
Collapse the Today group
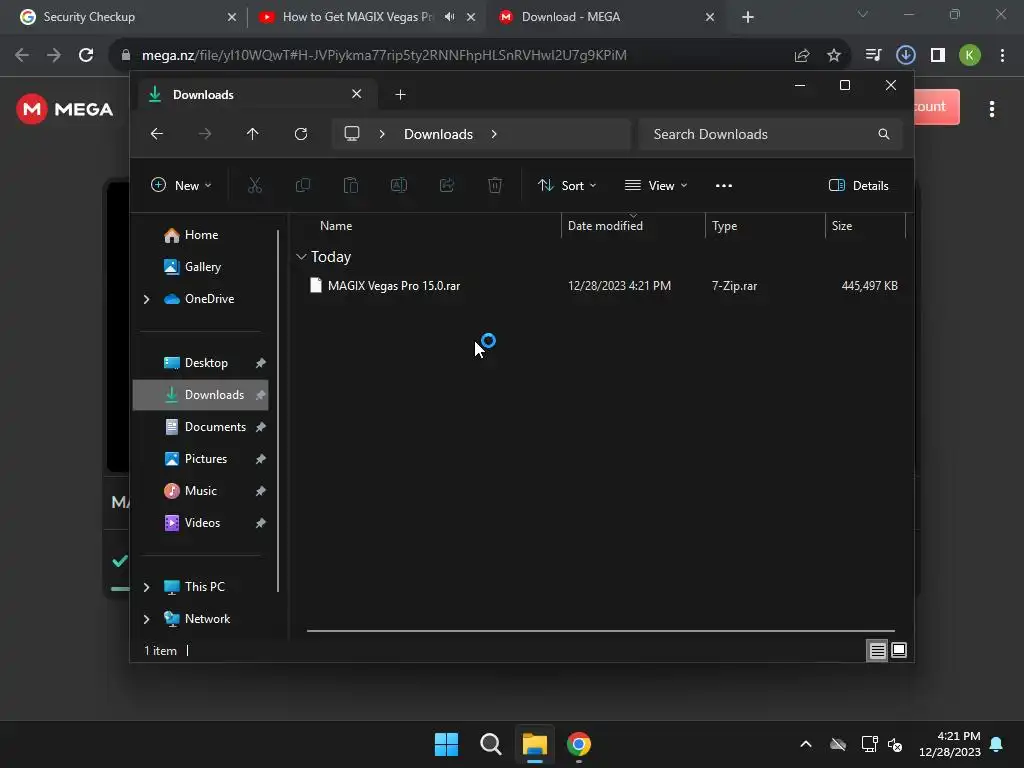click(301, 257)
